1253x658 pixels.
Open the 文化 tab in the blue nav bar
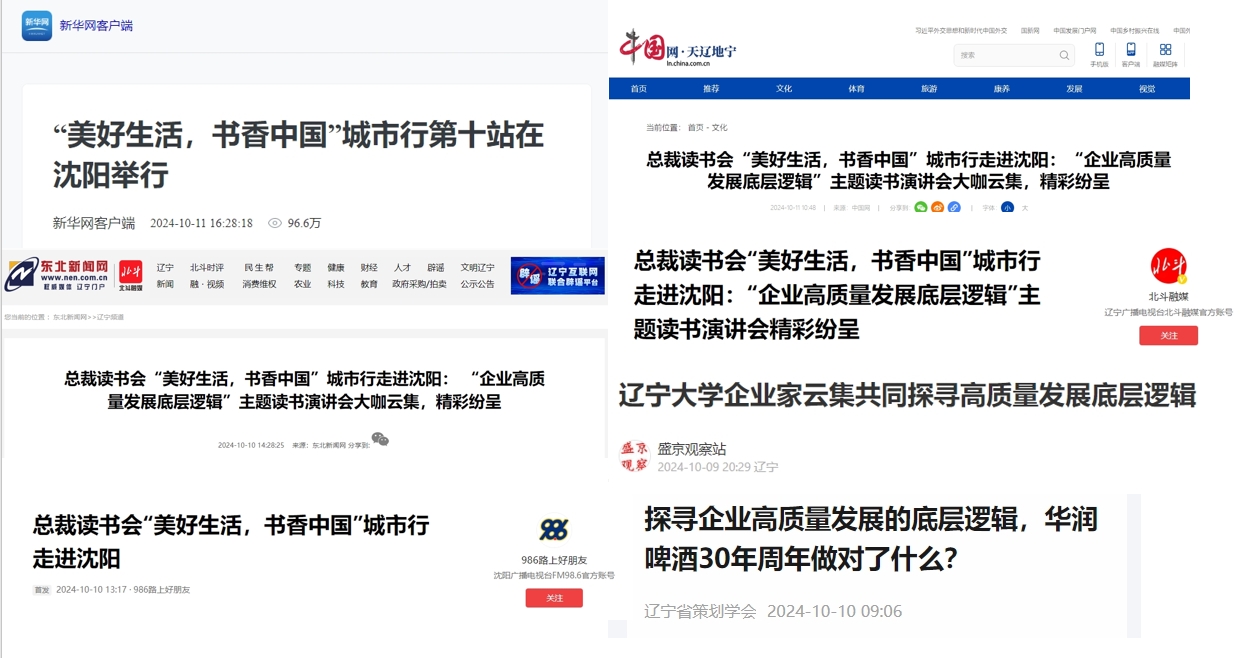(x=784, y=89)
